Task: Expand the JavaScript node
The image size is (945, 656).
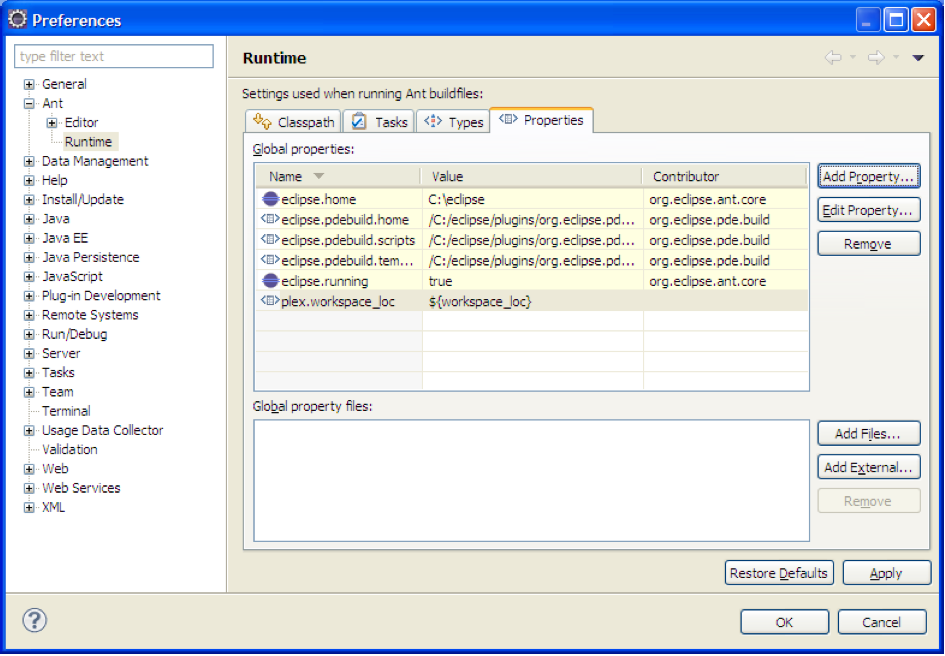Action: pos(29,277)
